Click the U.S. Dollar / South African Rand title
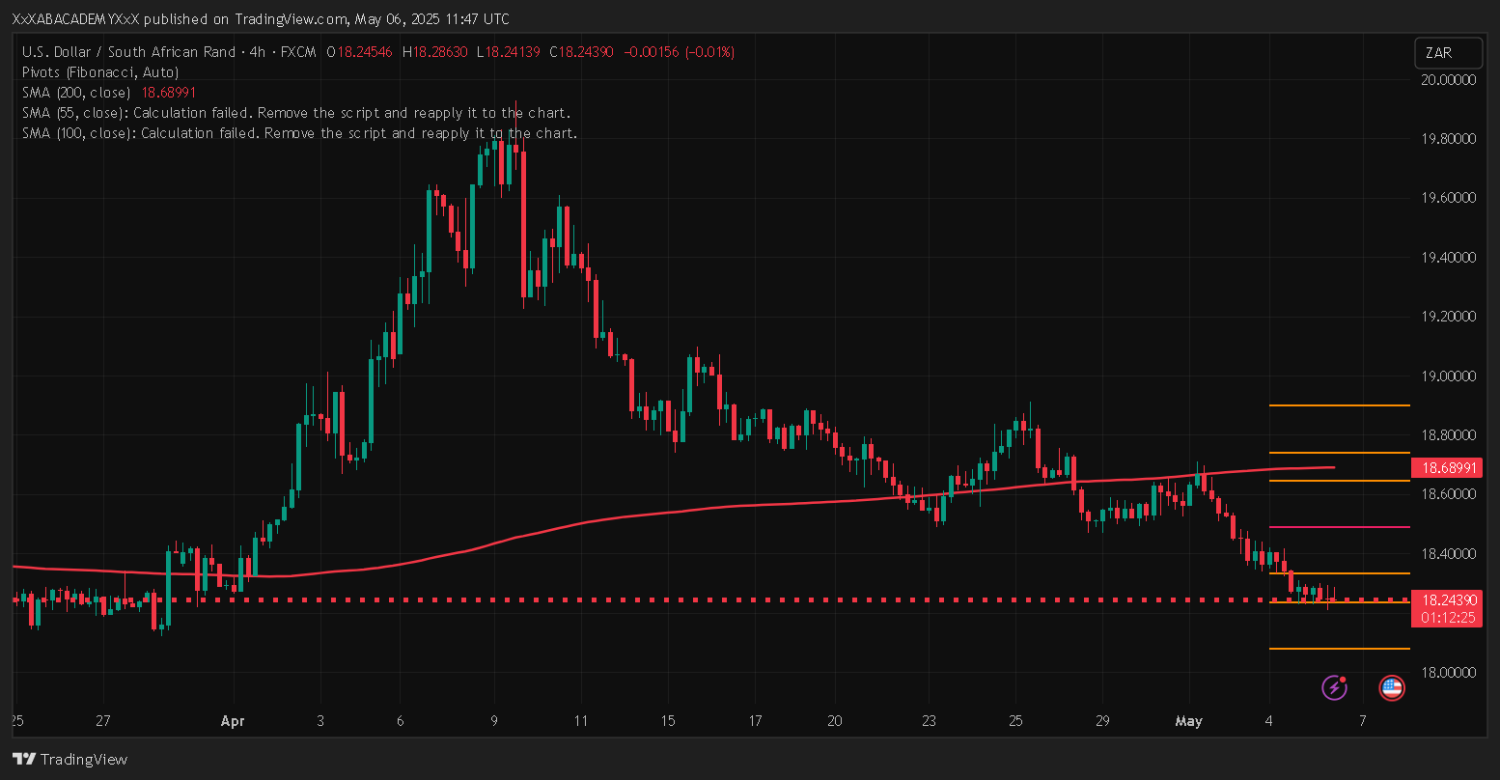1500x780 pixels. [128, 52]
